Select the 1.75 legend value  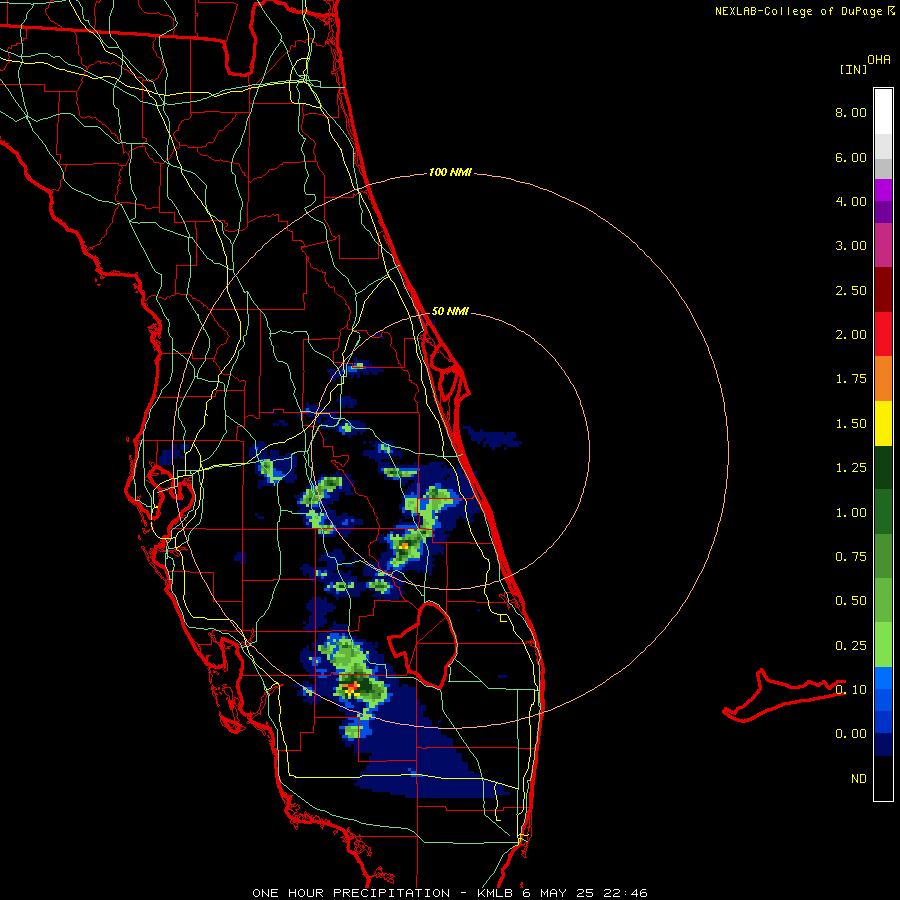(851, 379)
